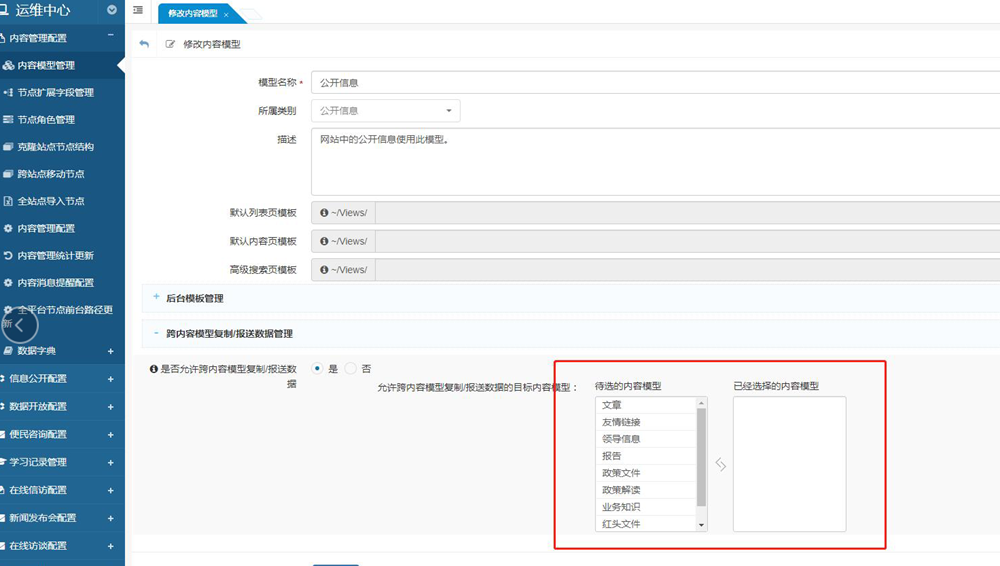Click the cloud icon beside 内容模型管理
1000x566 pixels.
(x=8, y=66)
